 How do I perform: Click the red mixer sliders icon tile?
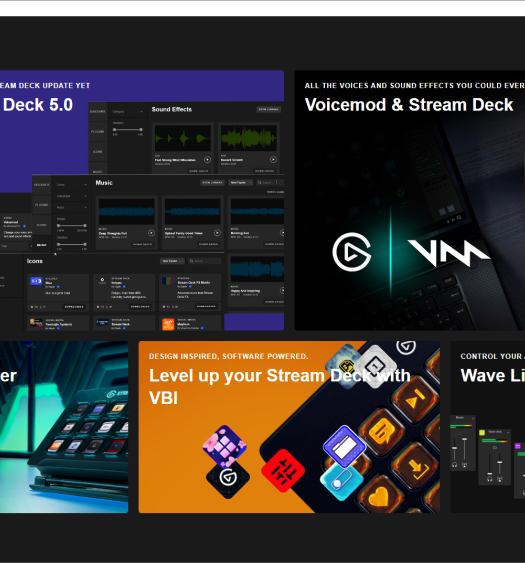click(283, 471)
